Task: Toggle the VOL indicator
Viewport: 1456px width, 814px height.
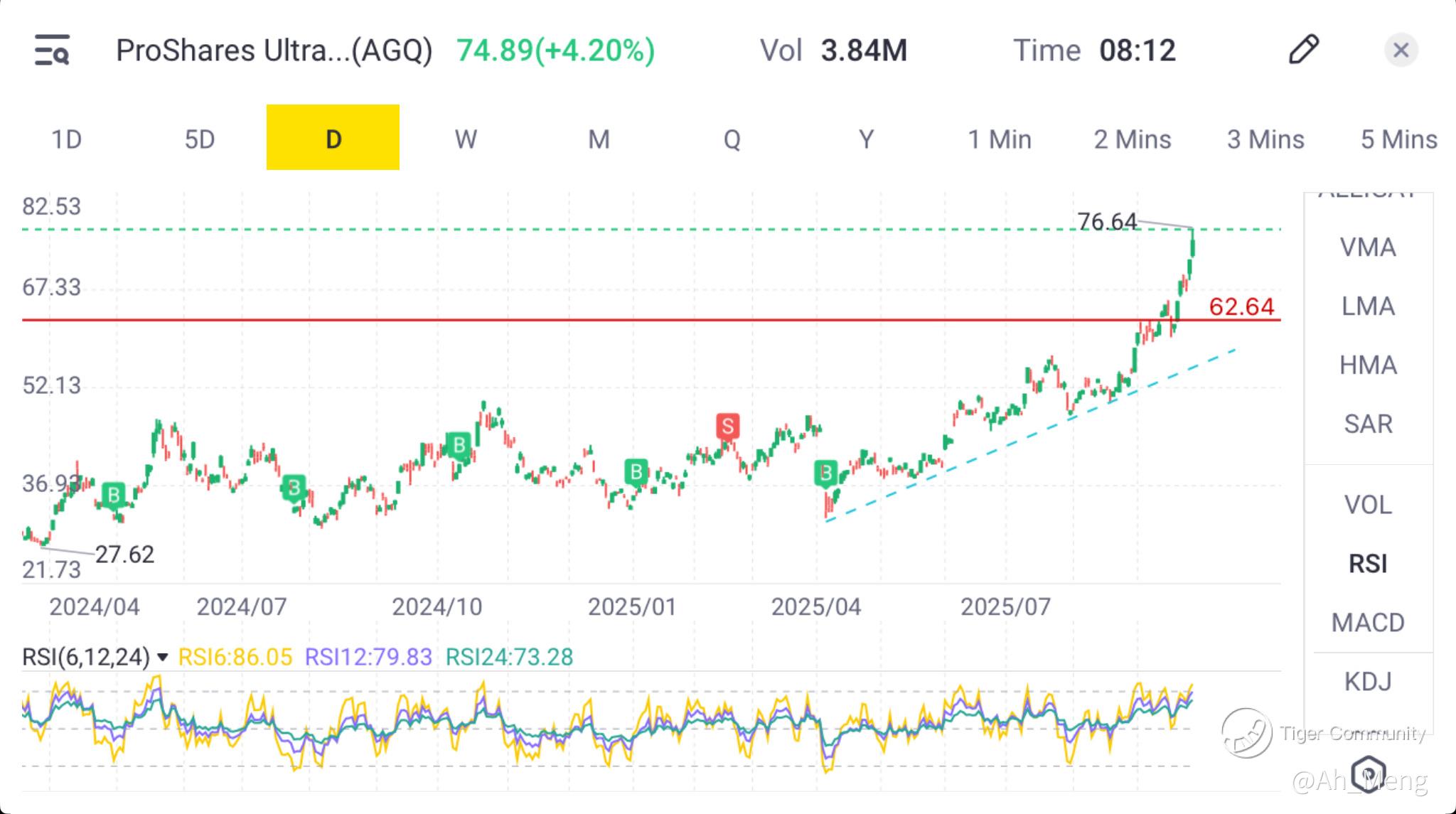Action: click(1367, 505)
